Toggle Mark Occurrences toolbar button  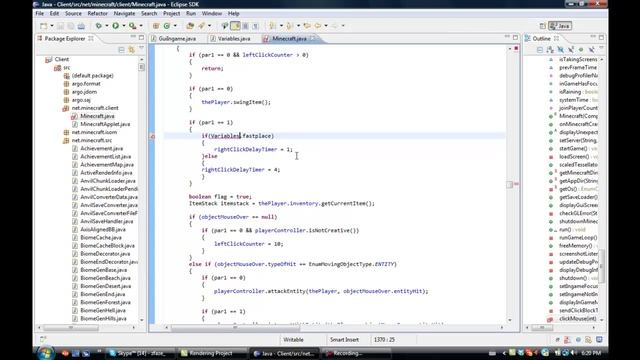pyautogui.click(x=236, y=26)
